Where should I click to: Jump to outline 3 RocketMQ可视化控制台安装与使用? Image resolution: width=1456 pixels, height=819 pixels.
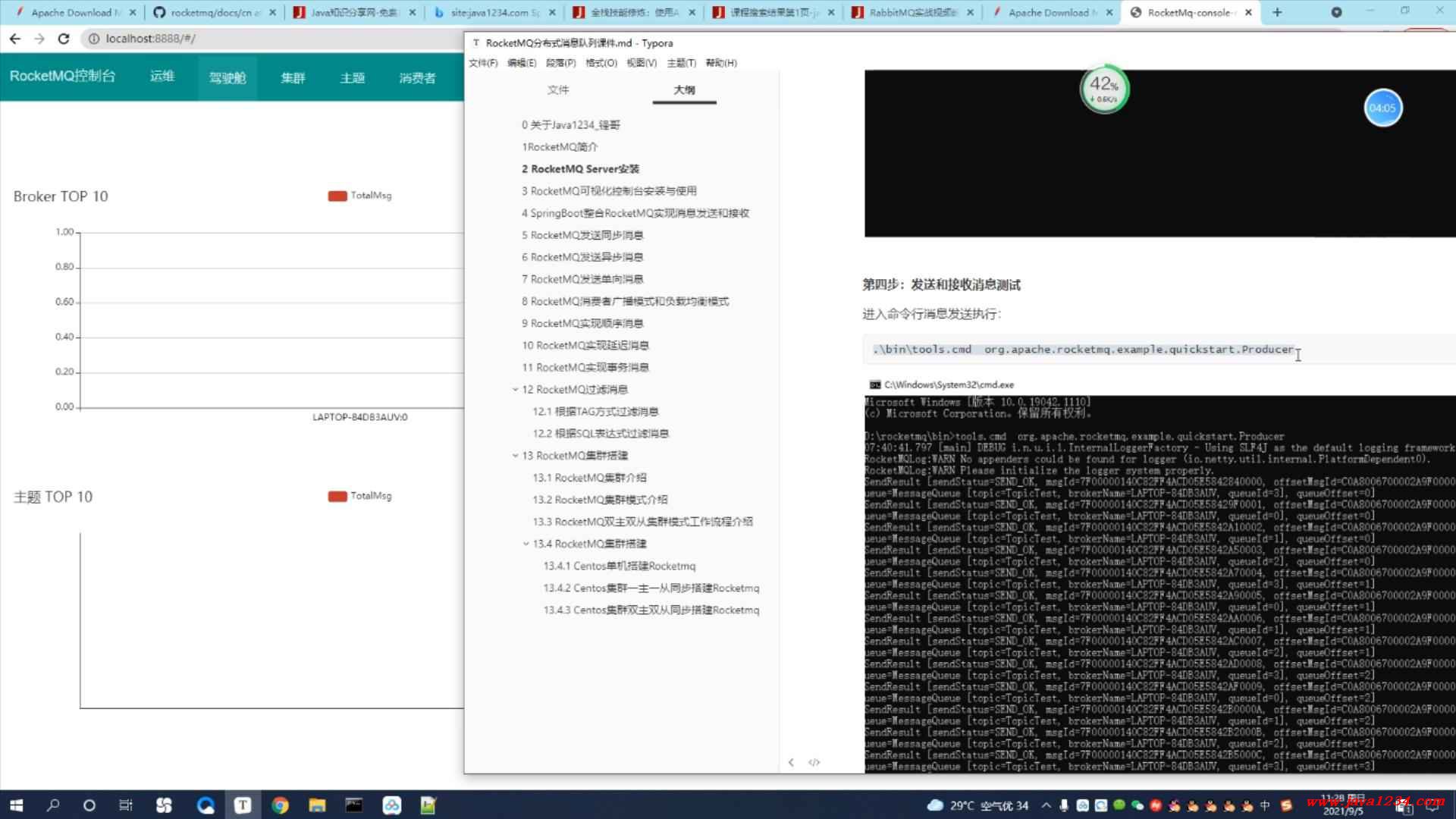pyautogui.click(x=609, y=191)
